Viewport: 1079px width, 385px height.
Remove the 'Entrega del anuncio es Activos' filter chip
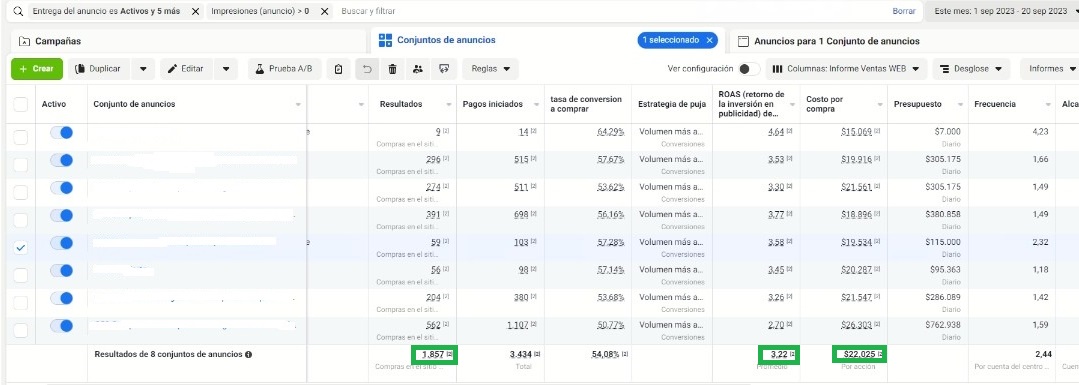[x=195, y=12]
